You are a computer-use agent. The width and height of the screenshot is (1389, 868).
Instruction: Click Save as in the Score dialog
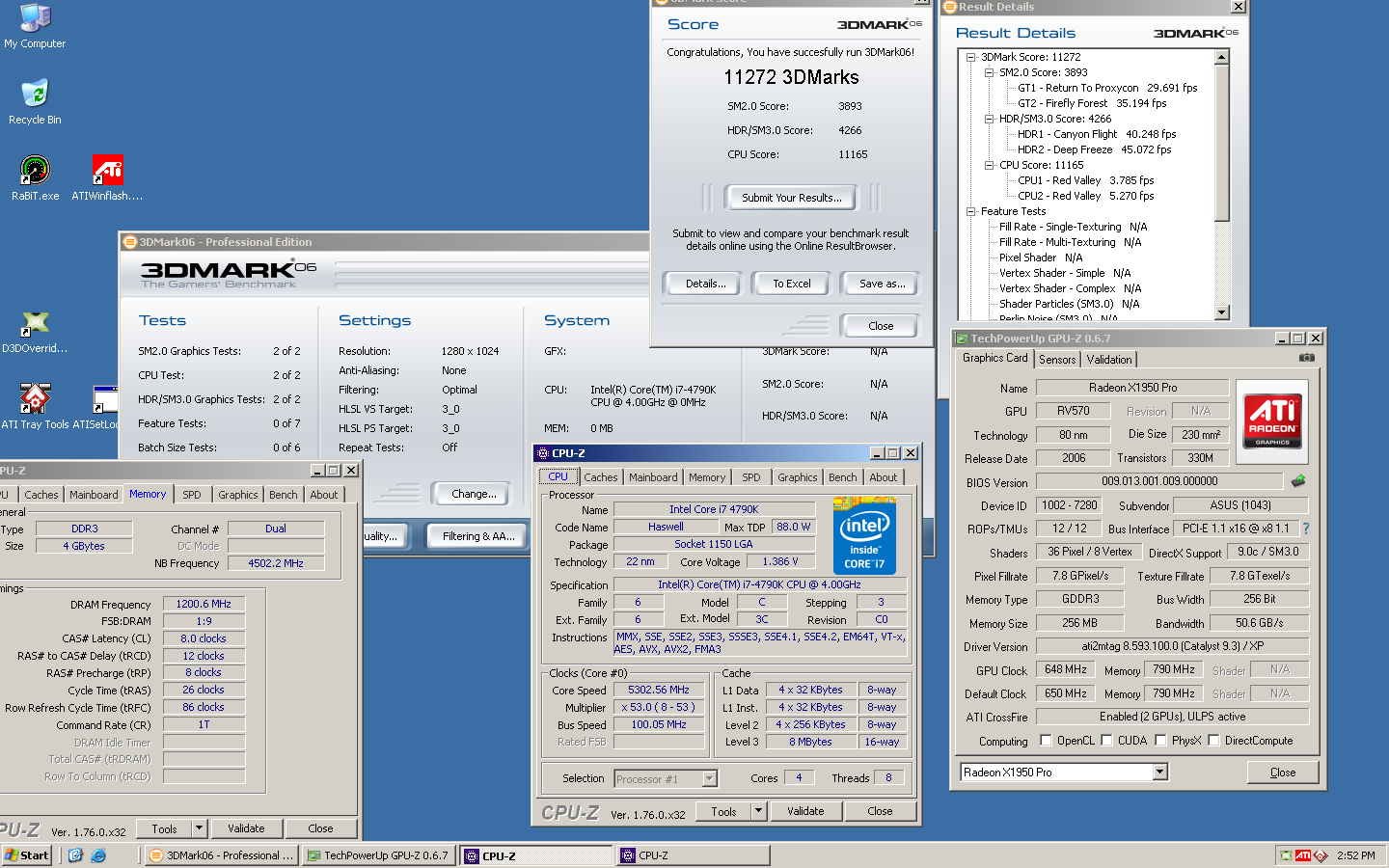coord(882,284)
